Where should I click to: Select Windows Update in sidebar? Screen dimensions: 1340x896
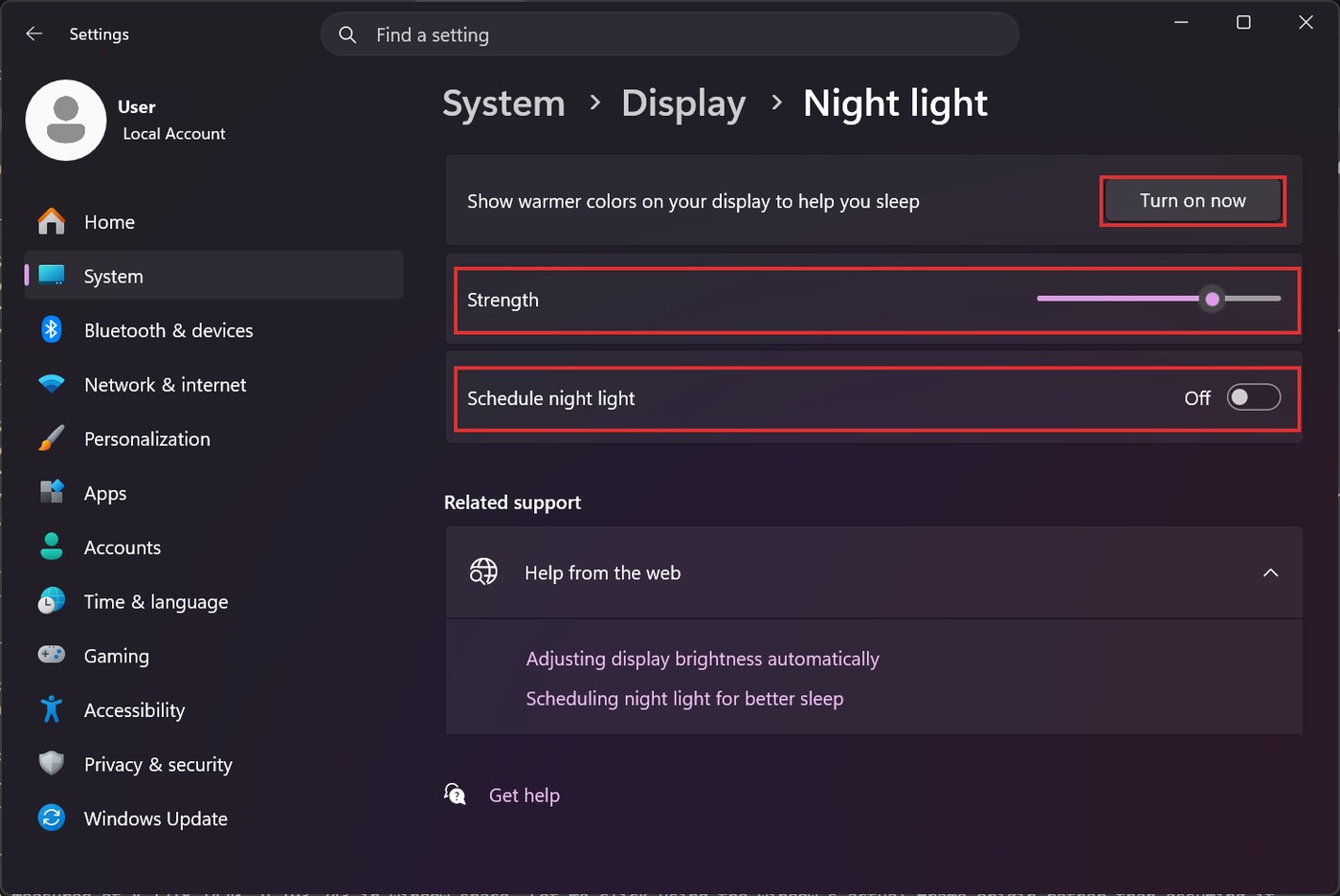pos(213,818)
